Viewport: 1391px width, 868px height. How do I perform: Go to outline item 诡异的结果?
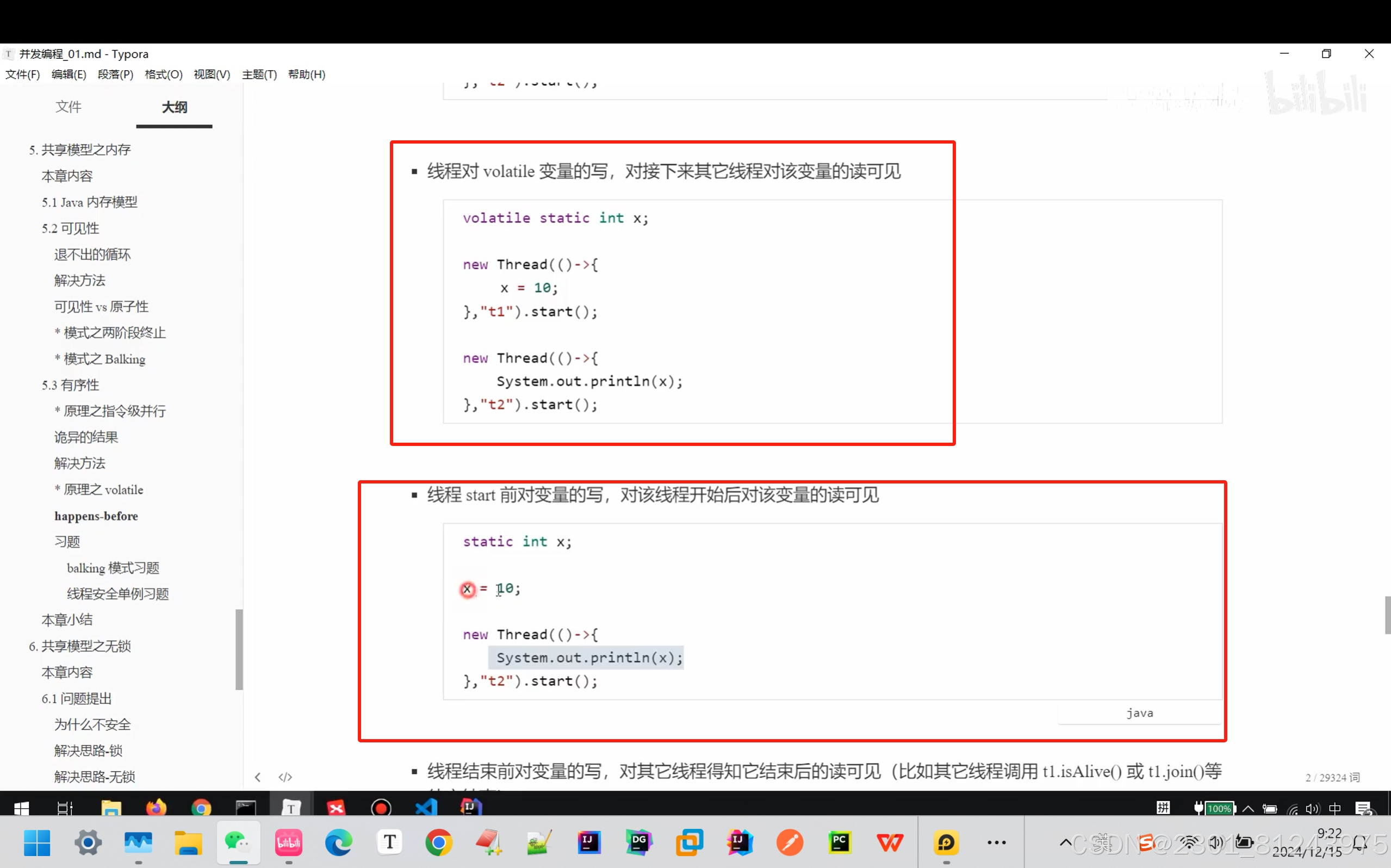[x=86, y=437]
